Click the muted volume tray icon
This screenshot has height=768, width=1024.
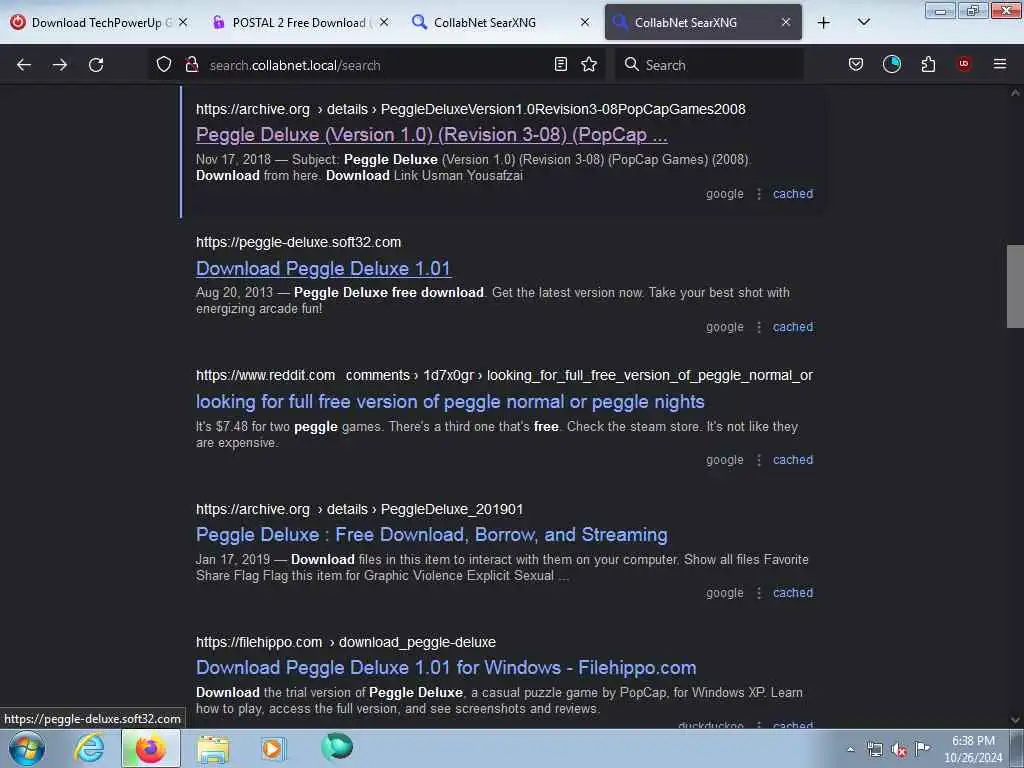[899, 750]
